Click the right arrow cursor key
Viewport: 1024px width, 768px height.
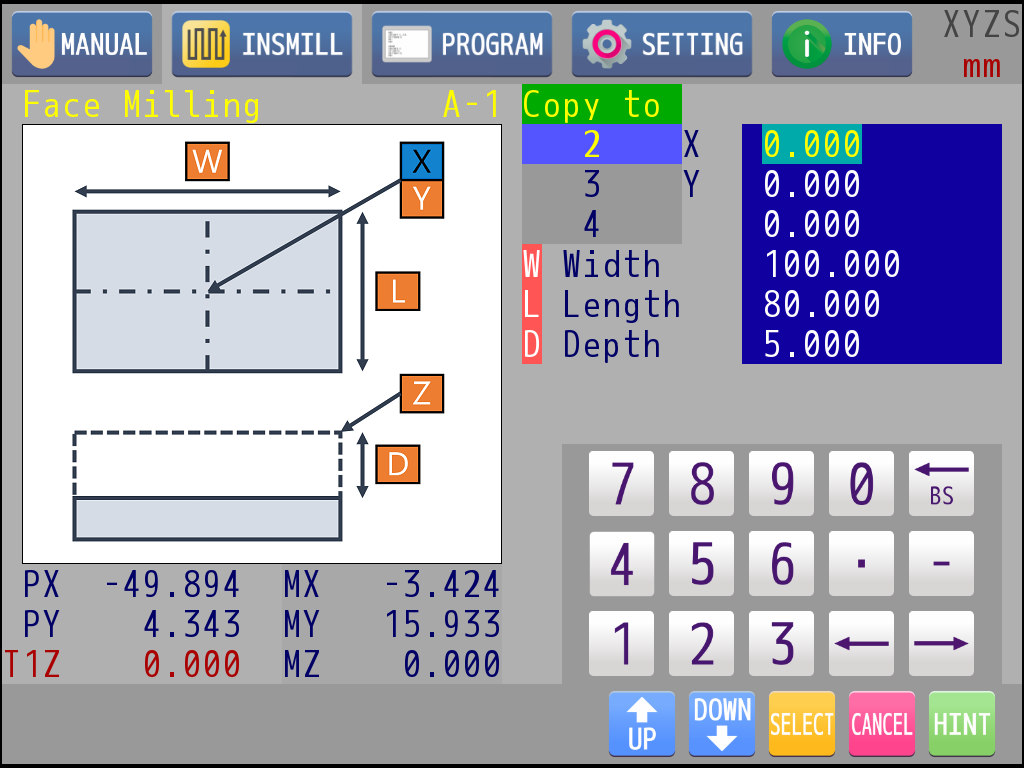941,644
